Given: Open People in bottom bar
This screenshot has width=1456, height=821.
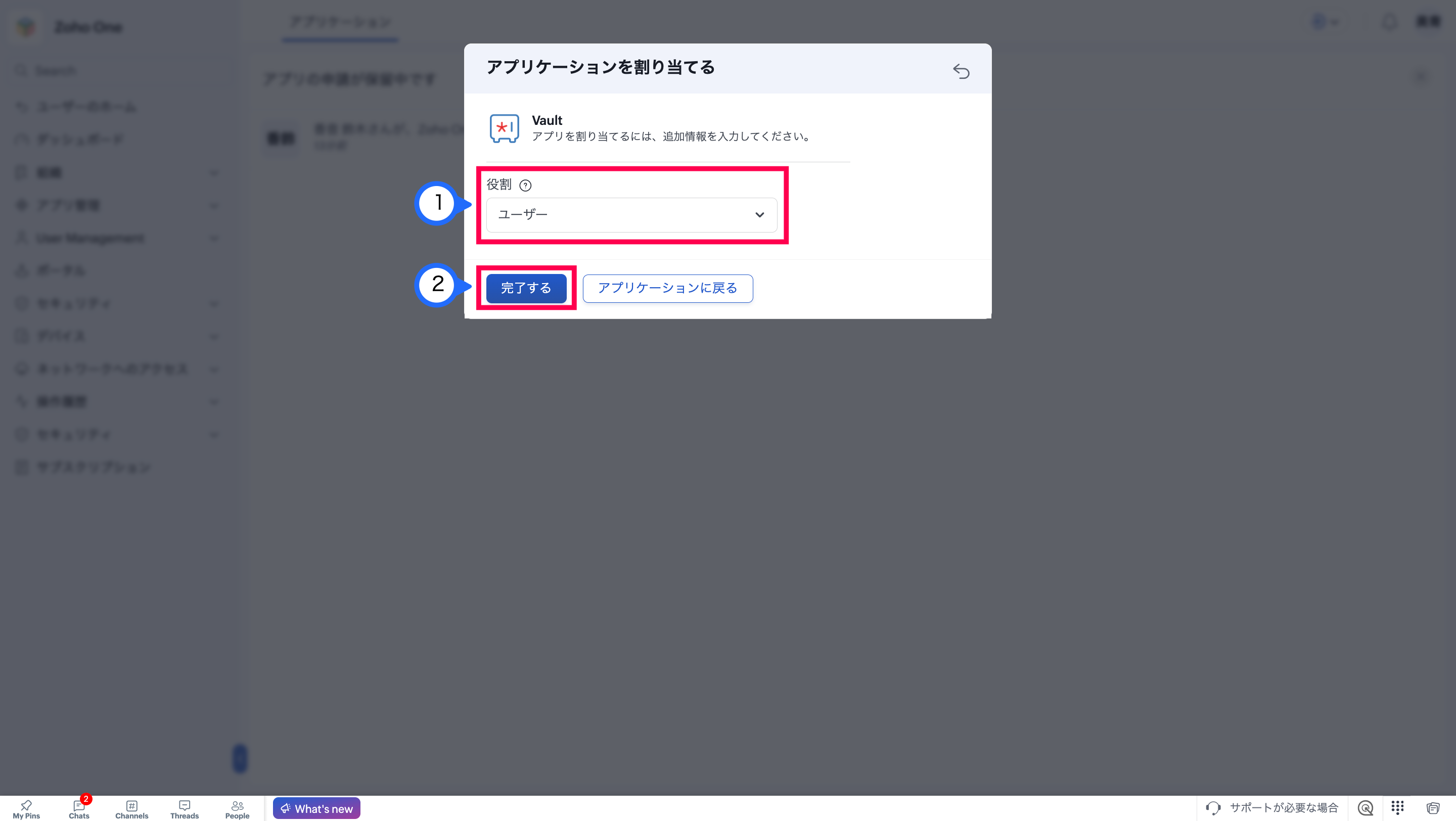Looking at the screenshot, I should click(x=238, y=809).
